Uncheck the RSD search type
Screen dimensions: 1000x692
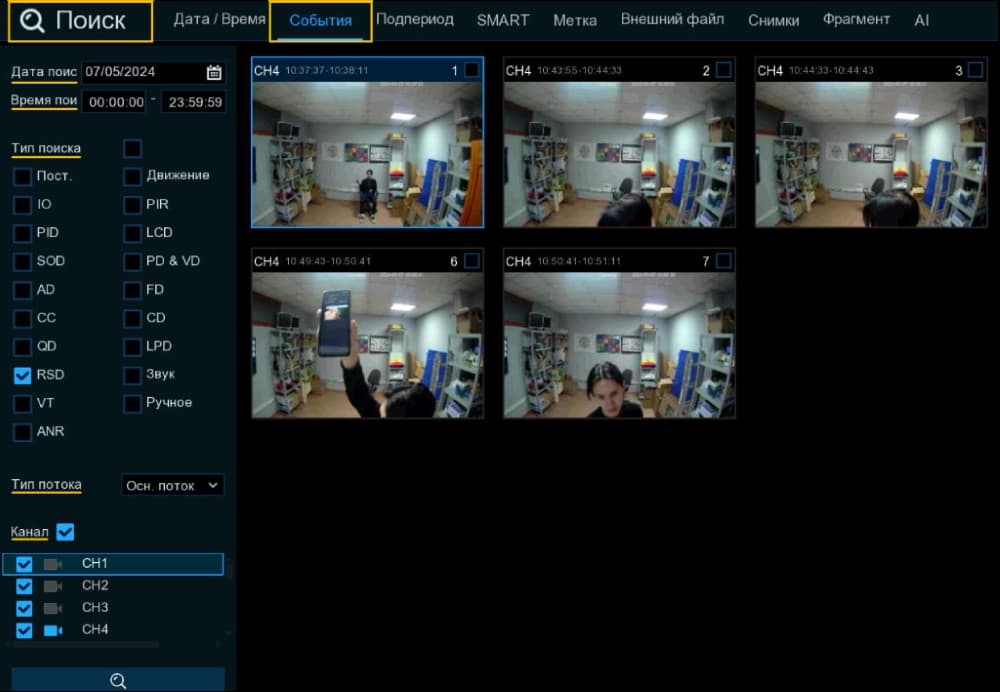(x=22, y=375)
